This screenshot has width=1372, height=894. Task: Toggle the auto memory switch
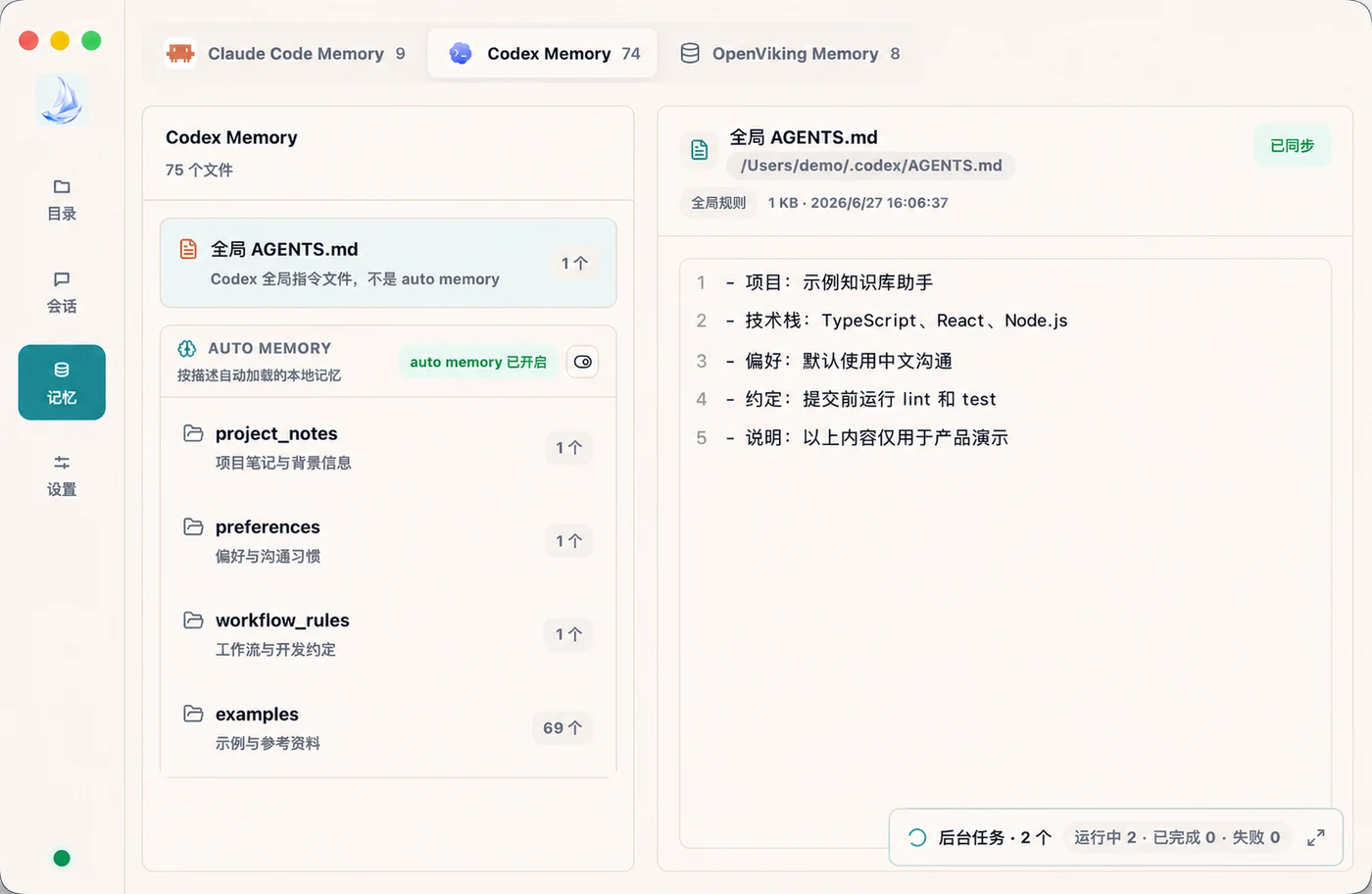point(583,362)
